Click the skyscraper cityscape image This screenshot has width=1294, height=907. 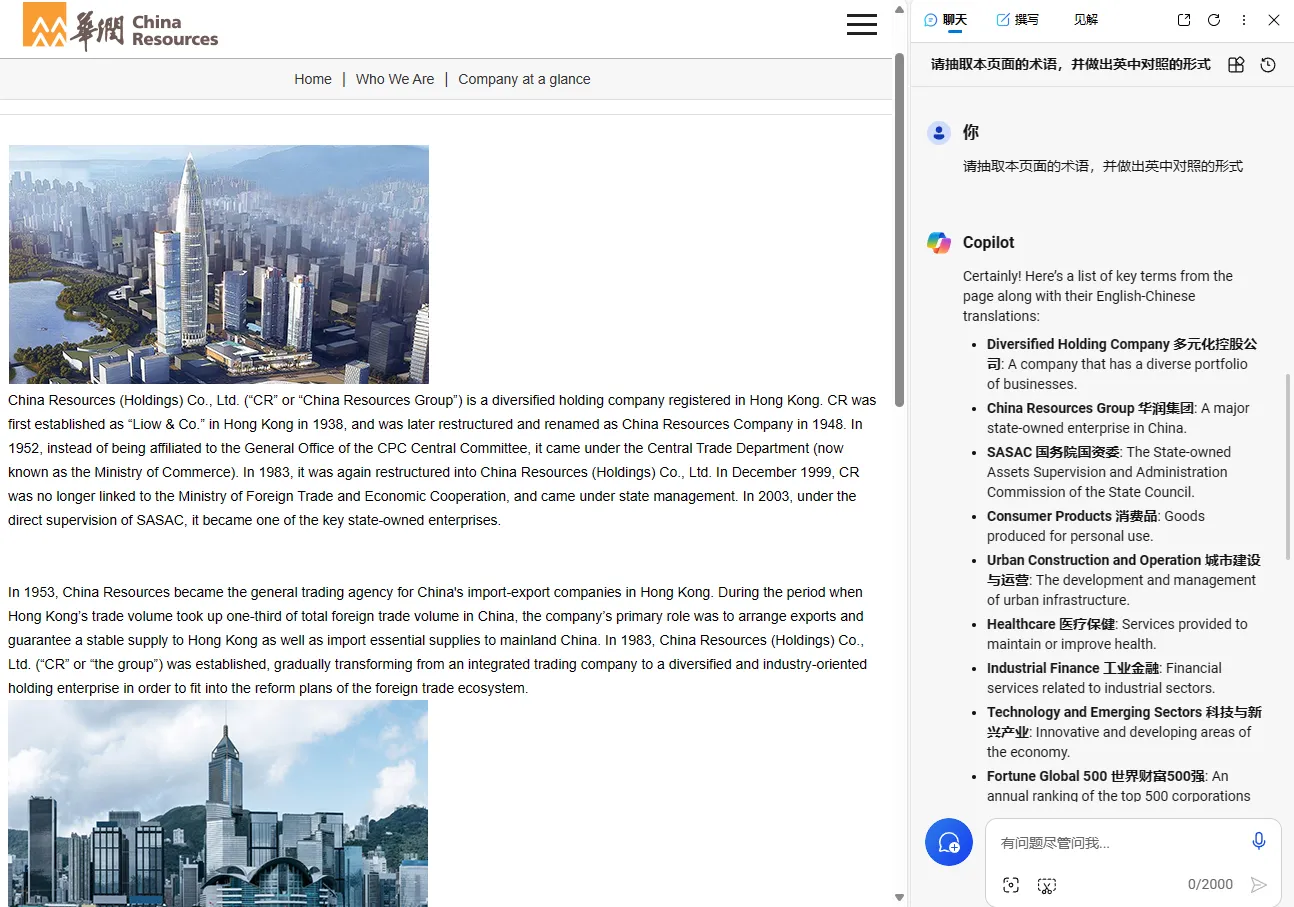coord(219,264)
